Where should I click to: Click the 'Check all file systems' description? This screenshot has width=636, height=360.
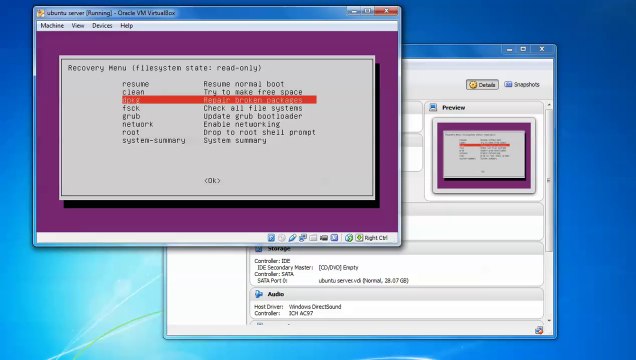253,108
